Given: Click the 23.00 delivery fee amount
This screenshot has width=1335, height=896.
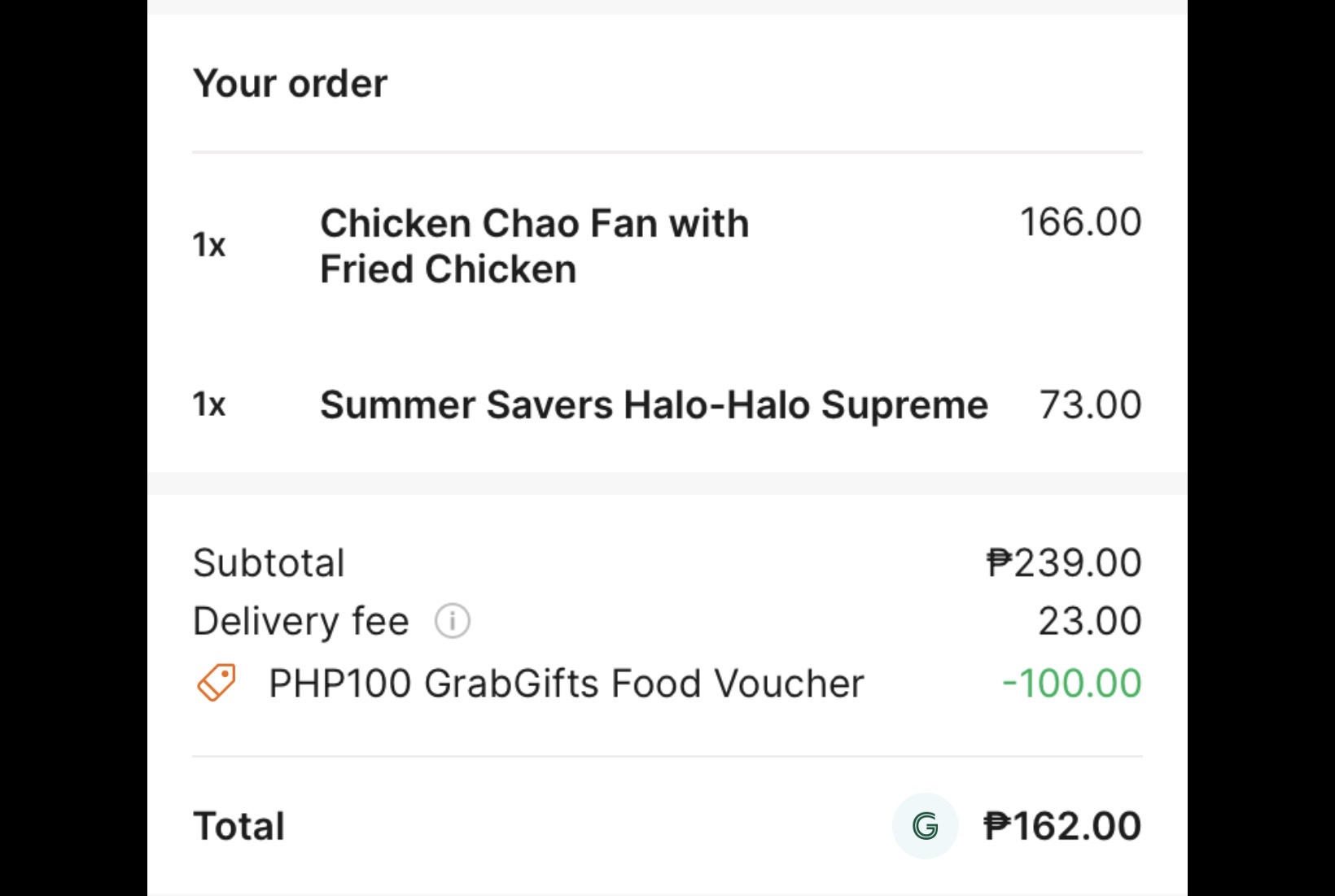Looking at the screenshot, I should [1089, 622].
